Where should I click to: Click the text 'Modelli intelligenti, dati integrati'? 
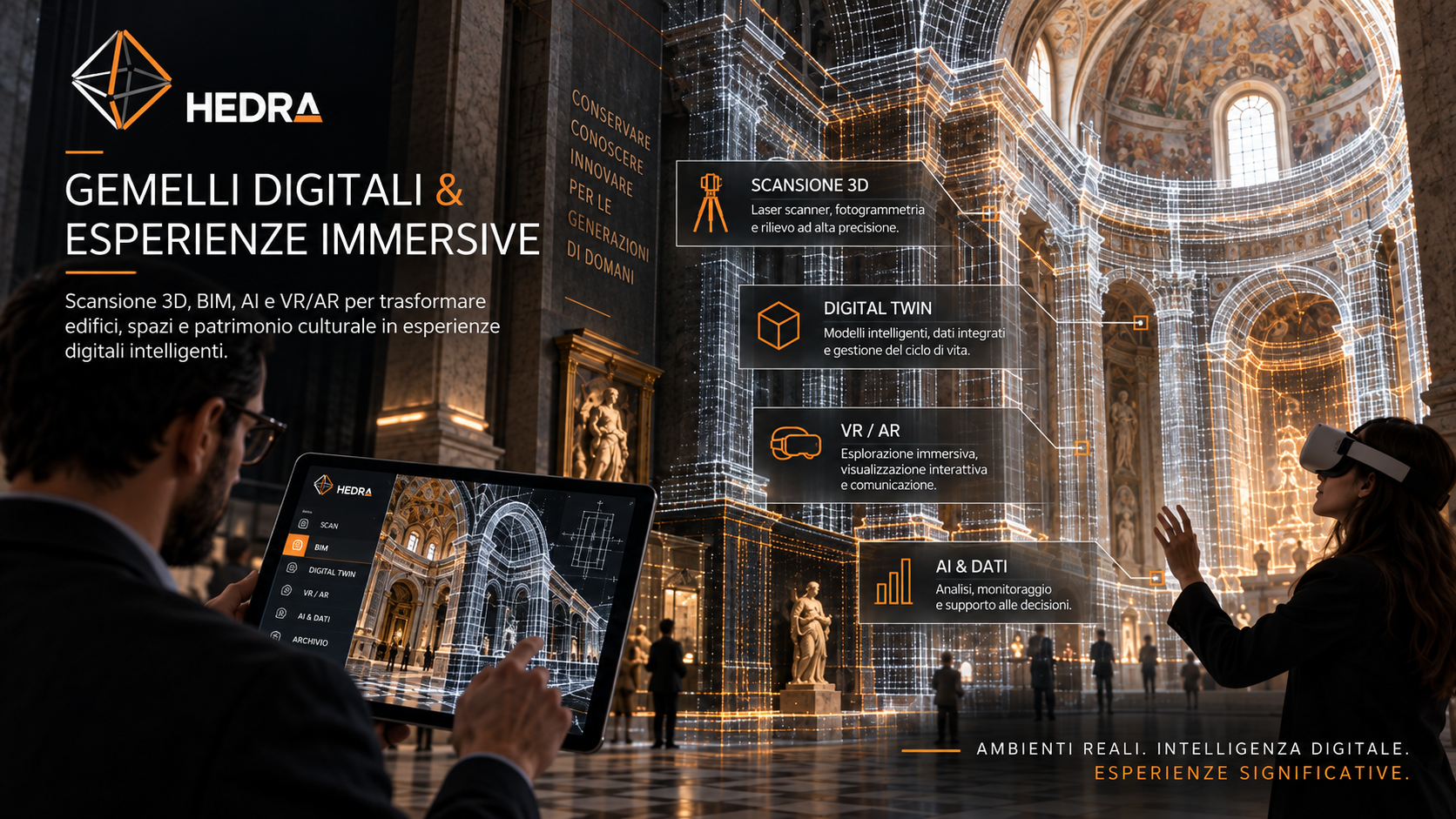(914, 333)
